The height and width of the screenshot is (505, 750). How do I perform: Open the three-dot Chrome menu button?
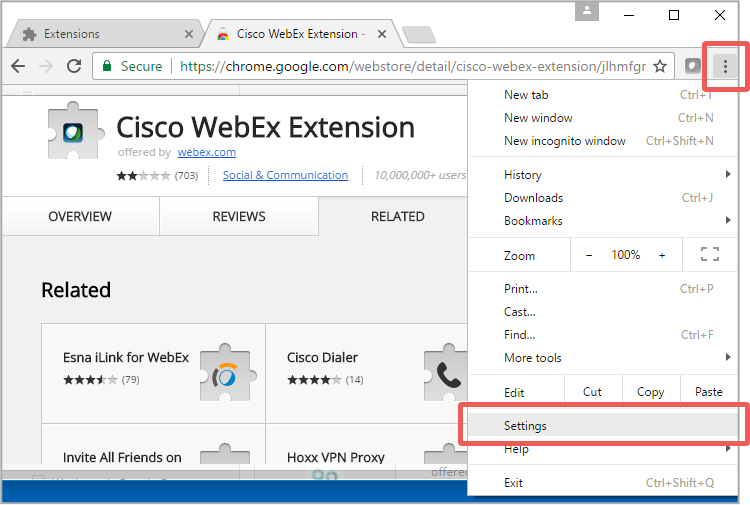(725, 66)
